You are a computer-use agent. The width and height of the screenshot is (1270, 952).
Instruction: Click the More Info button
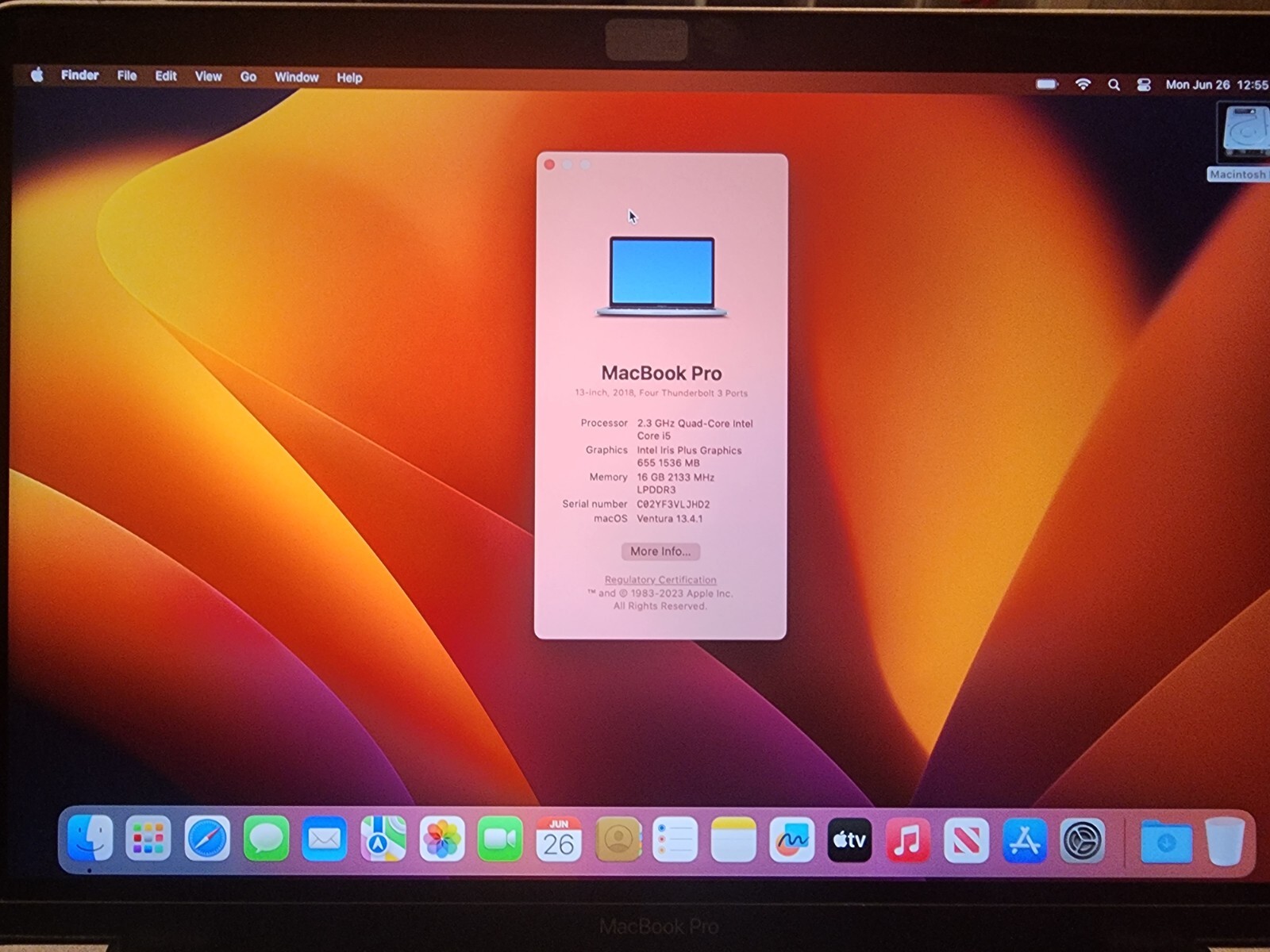[x=660, y=551]
